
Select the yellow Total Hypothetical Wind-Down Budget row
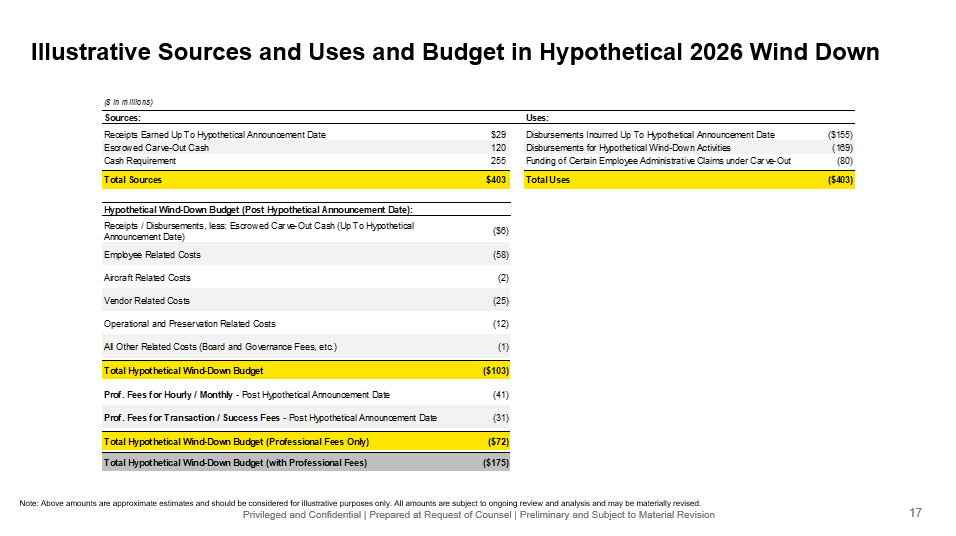pyautogui.click(x=305, y=371)
